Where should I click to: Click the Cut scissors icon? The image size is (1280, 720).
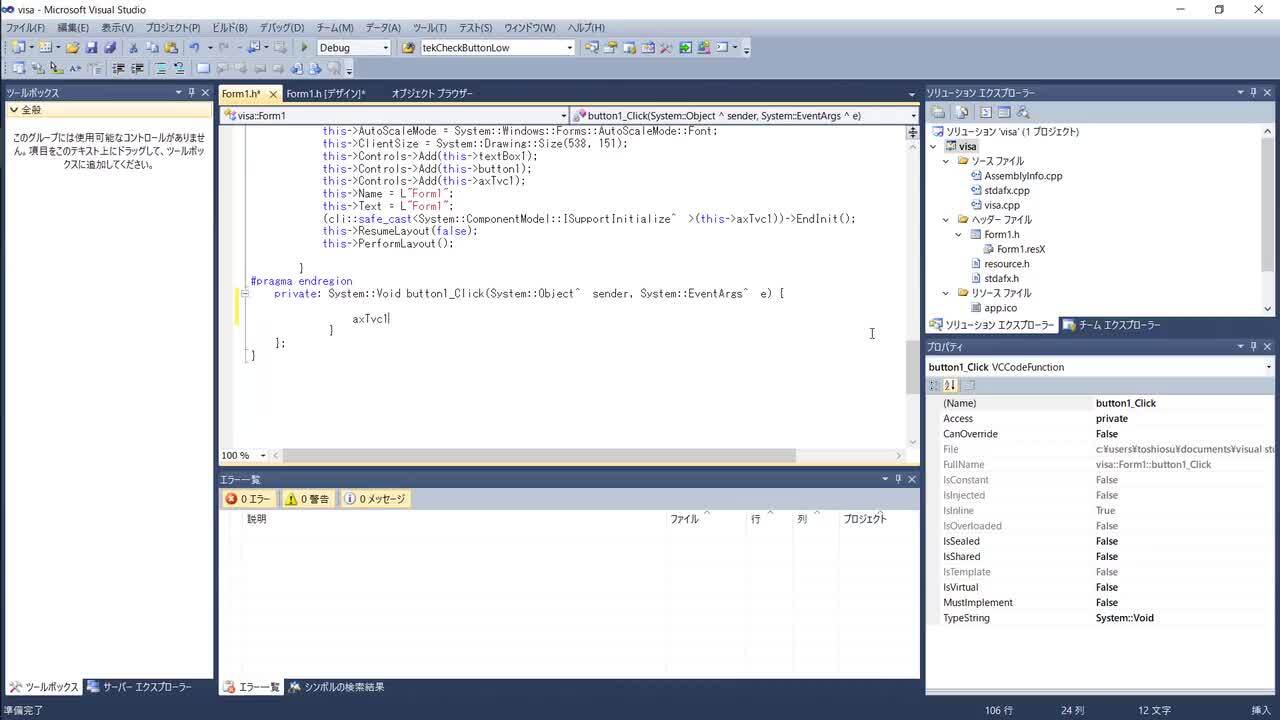click(x=133, y=48)
